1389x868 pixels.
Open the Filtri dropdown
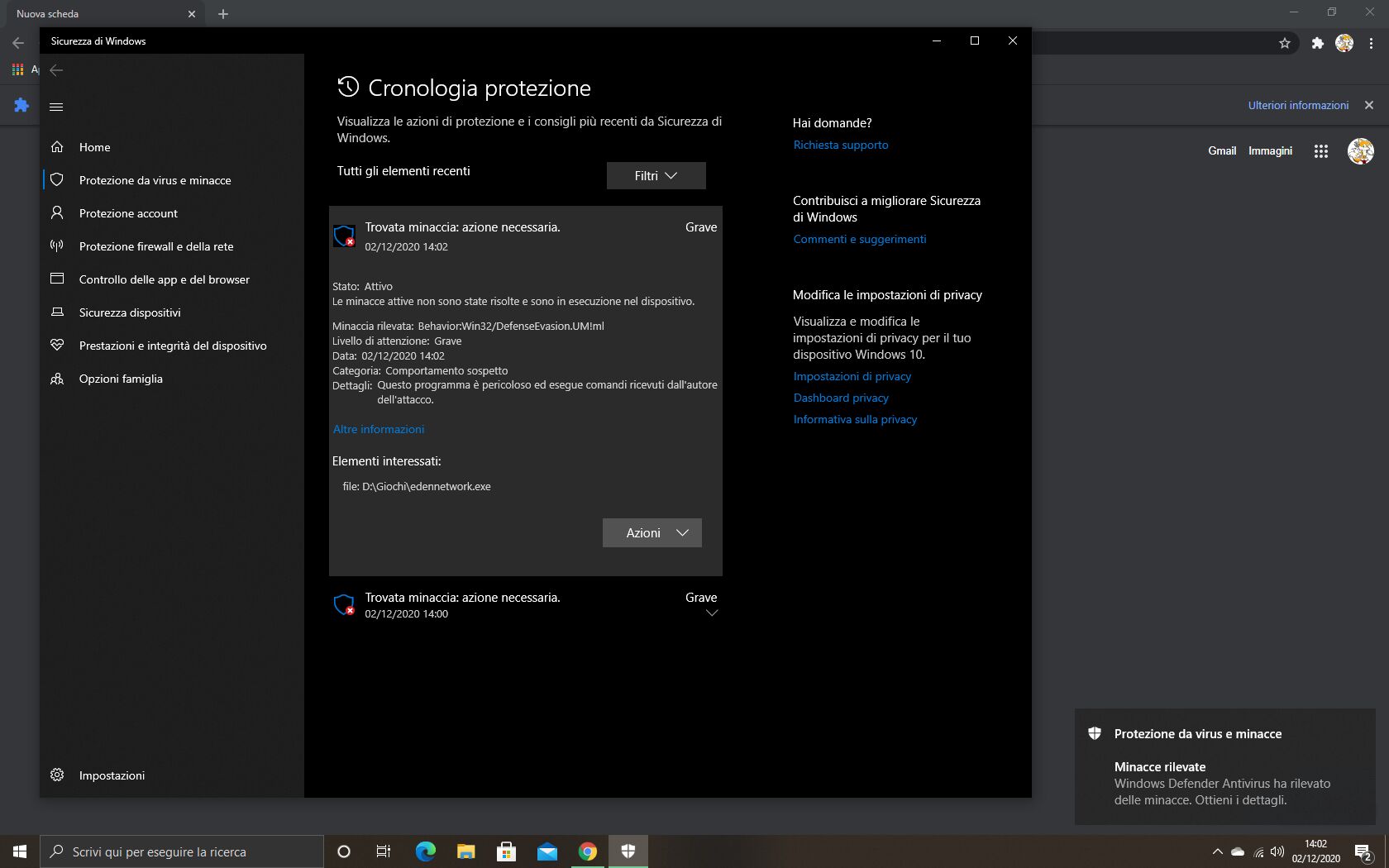[x=656, y=176]
